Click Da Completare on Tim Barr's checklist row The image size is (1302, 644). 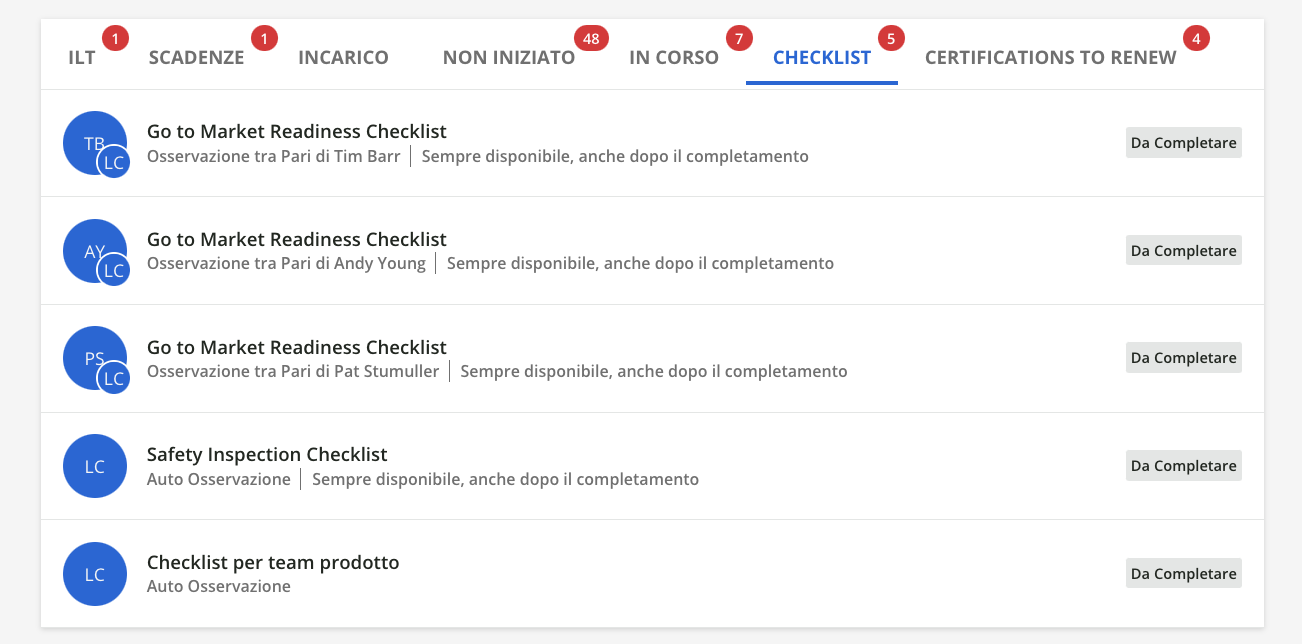(x=1183, y=142)
